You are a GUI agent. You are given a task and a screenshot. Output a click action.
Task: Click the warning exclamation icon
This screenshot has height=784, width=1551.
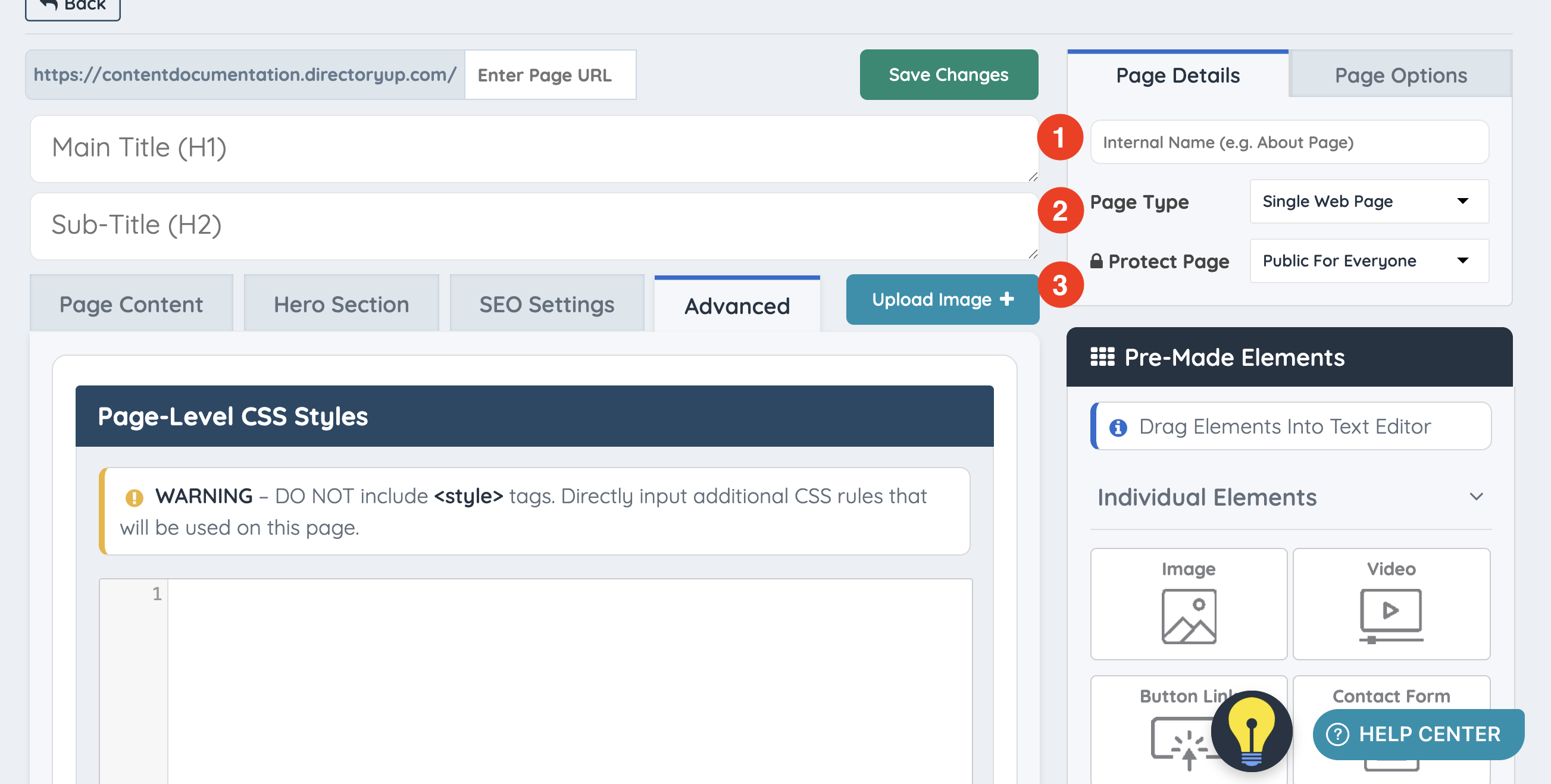point(134,497)
